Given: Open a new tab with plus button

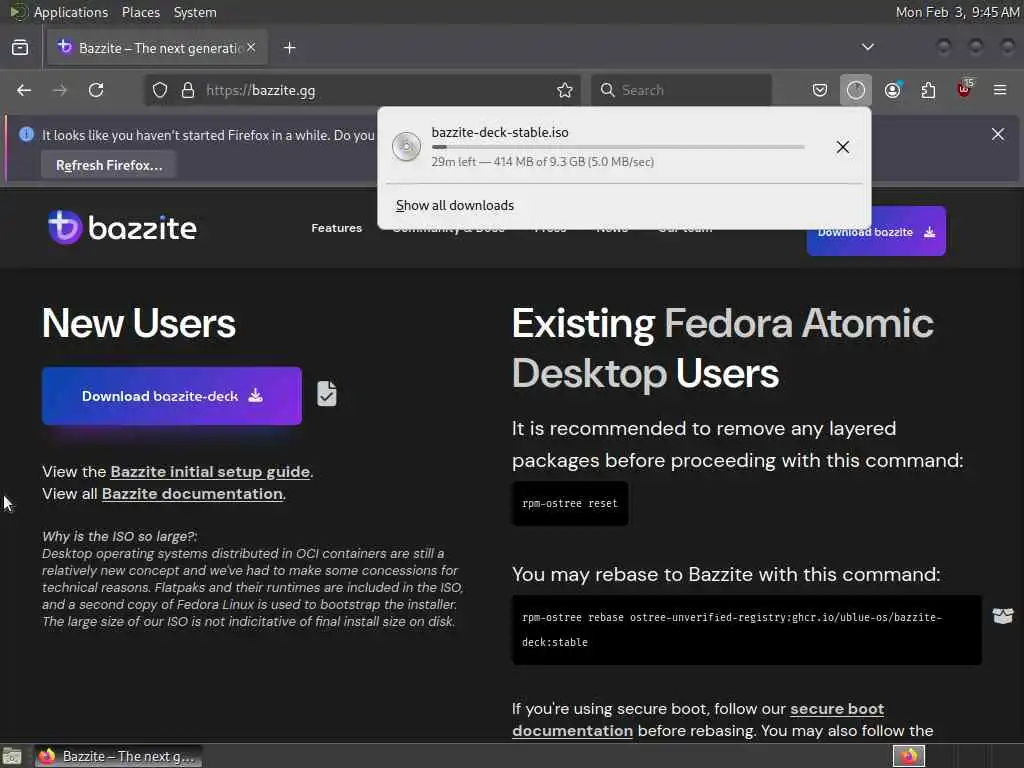Looking at the screenshot, I should (290, 48).
